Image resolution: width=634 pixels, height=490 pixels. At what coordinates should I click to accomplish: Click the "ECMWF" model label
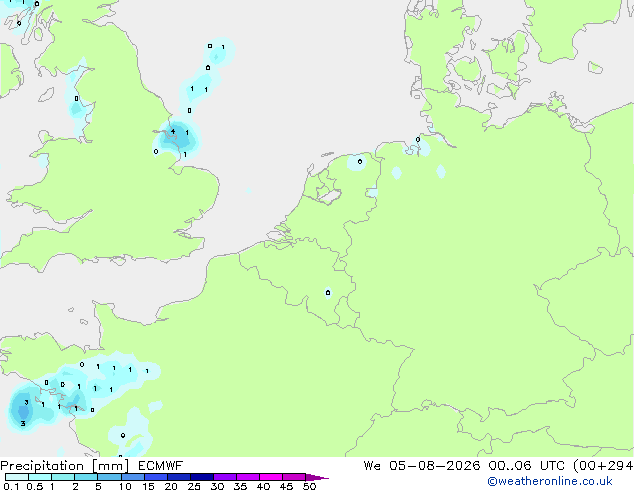161,466
